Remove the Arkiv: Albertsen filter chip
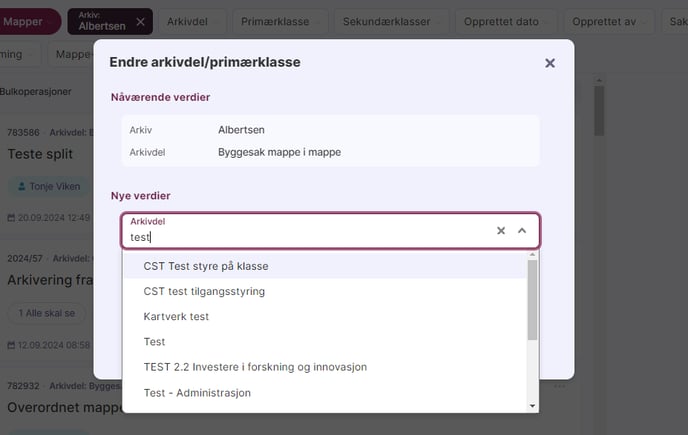688x435 pixels. coord(140,22)
